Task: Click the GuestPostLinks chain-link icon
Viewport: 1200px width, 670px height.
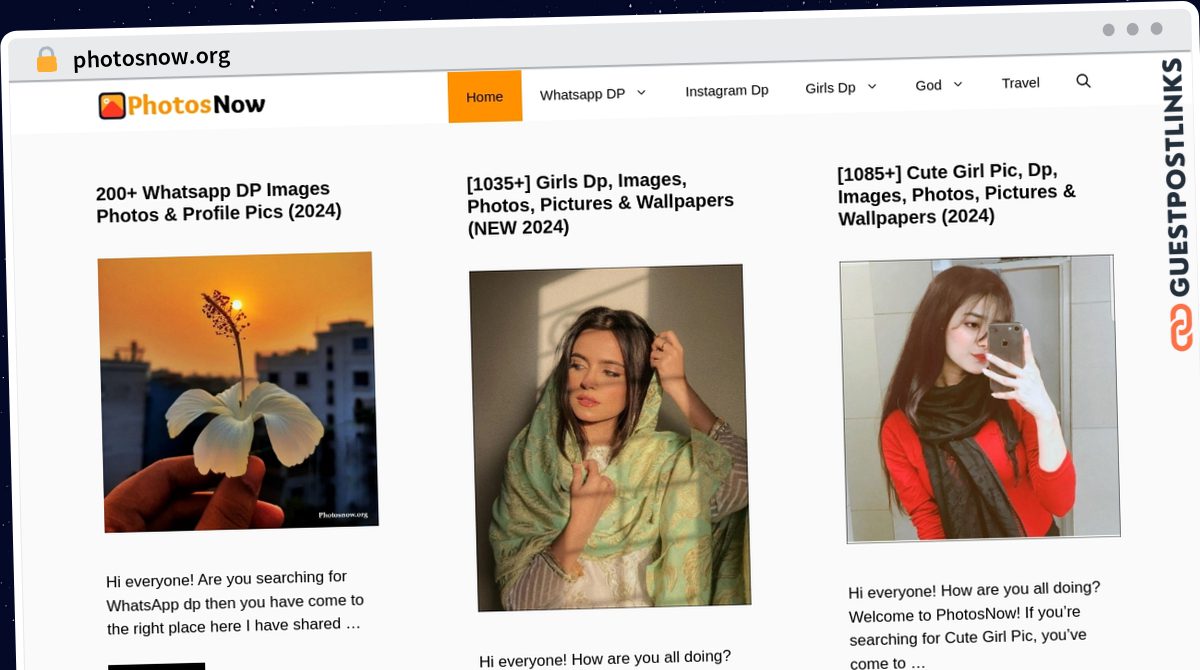Action: [x=1181, y=327]
